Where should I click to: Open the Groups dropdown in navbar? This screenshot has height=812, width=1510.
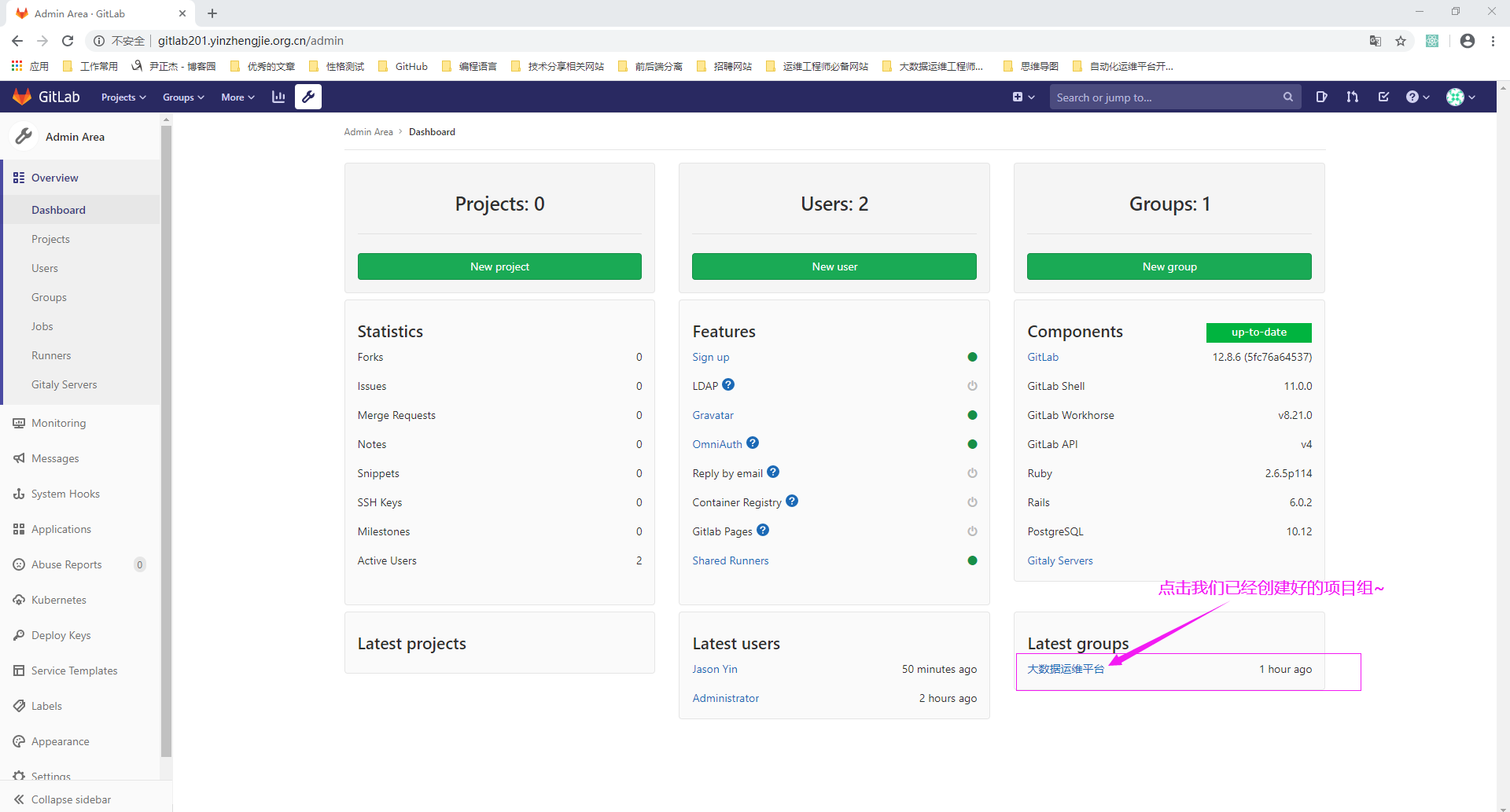(183, 97)
